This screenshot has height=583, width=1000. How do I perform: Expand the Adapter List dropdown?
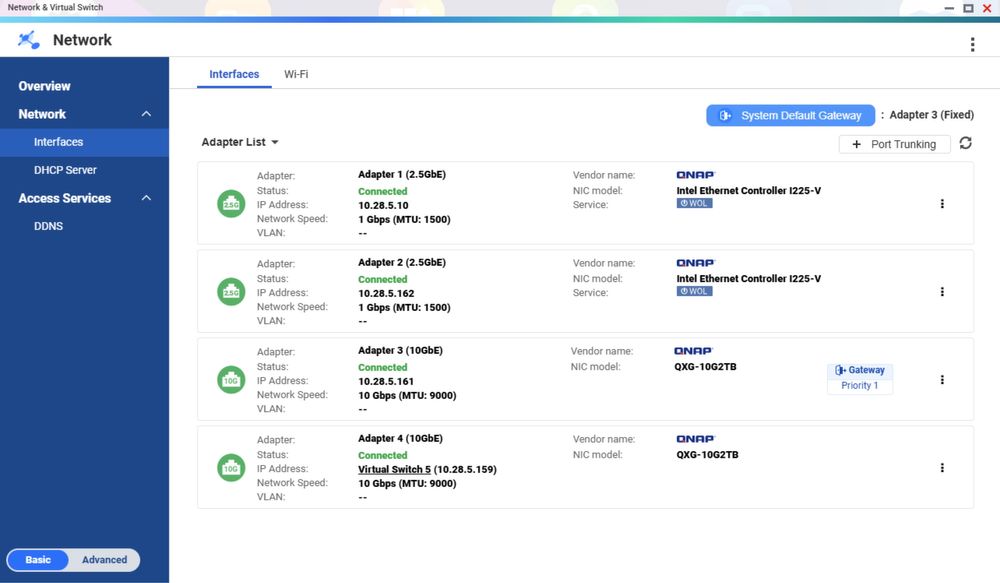pos(240,143)
